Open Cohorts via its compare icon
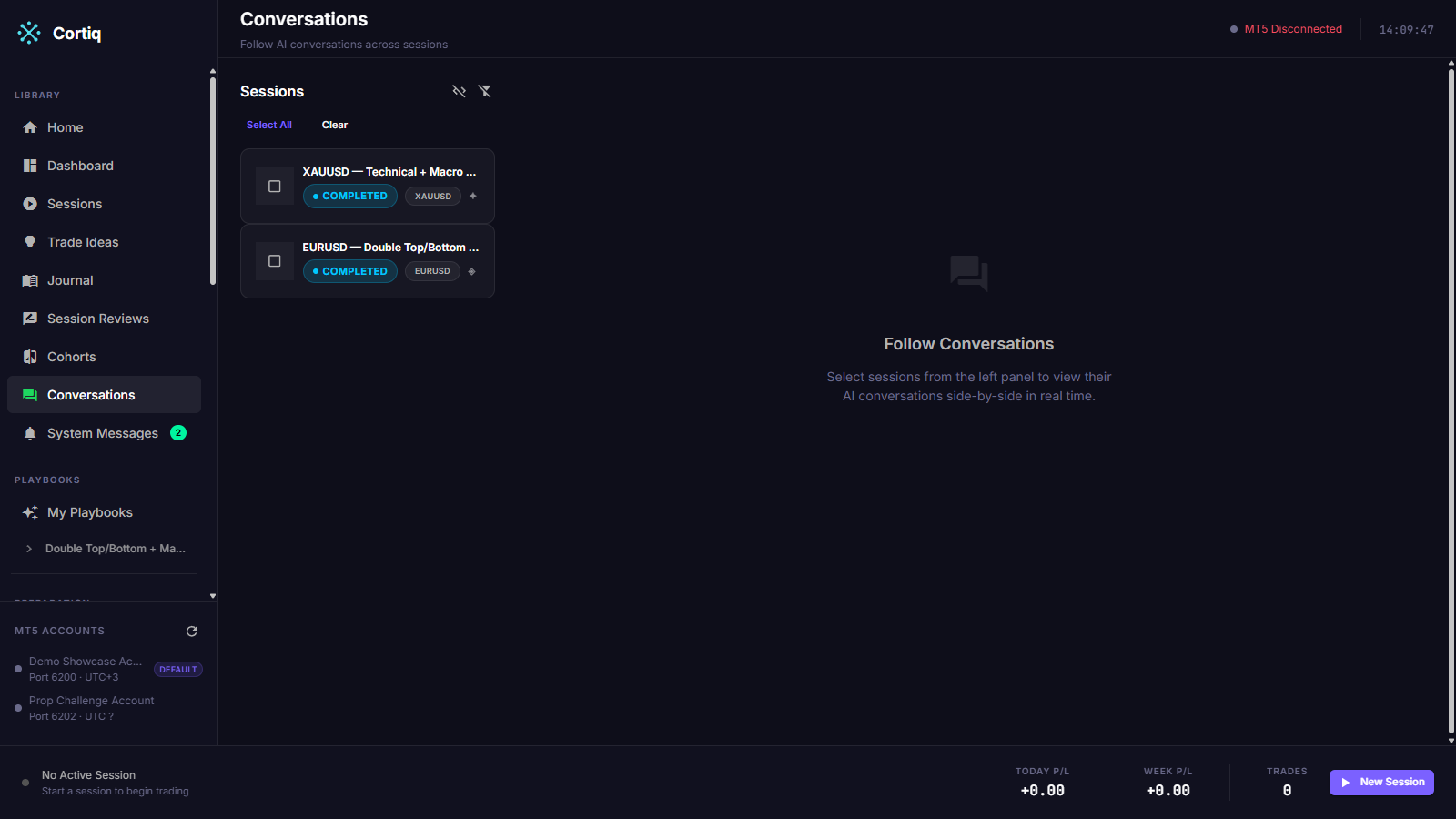 [30, 357]
